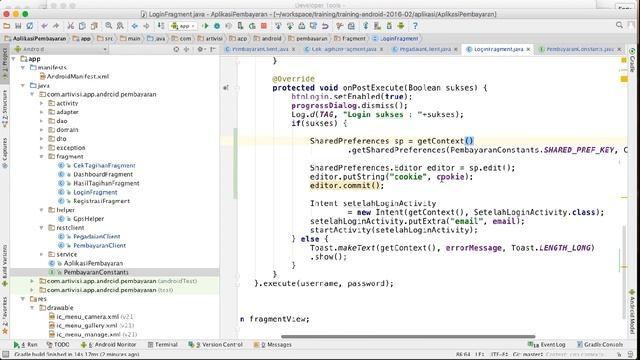Switch to the PegadaianClient.java tab
Image resolution: width=640 pixels, height=360 pixels.
click(424, 49)
